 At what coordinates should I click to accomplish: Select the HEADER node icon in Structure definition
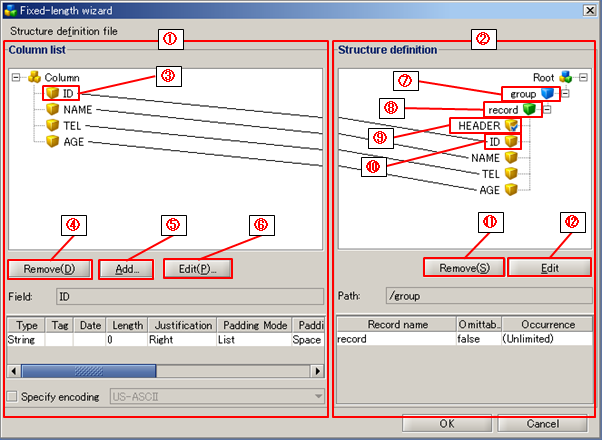point(511,125)
